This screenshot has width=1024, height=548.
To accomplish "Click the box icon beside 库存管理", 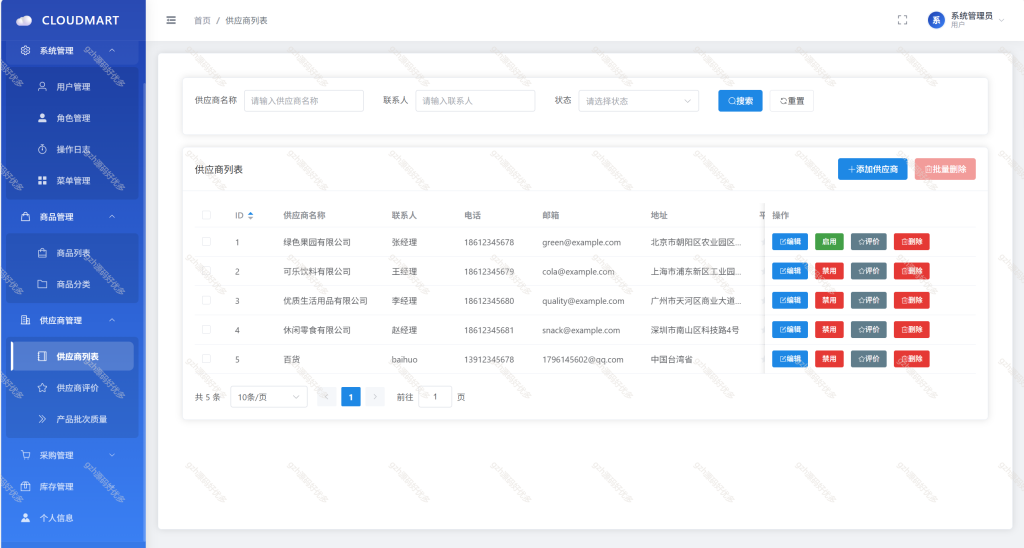I will 25,486.
